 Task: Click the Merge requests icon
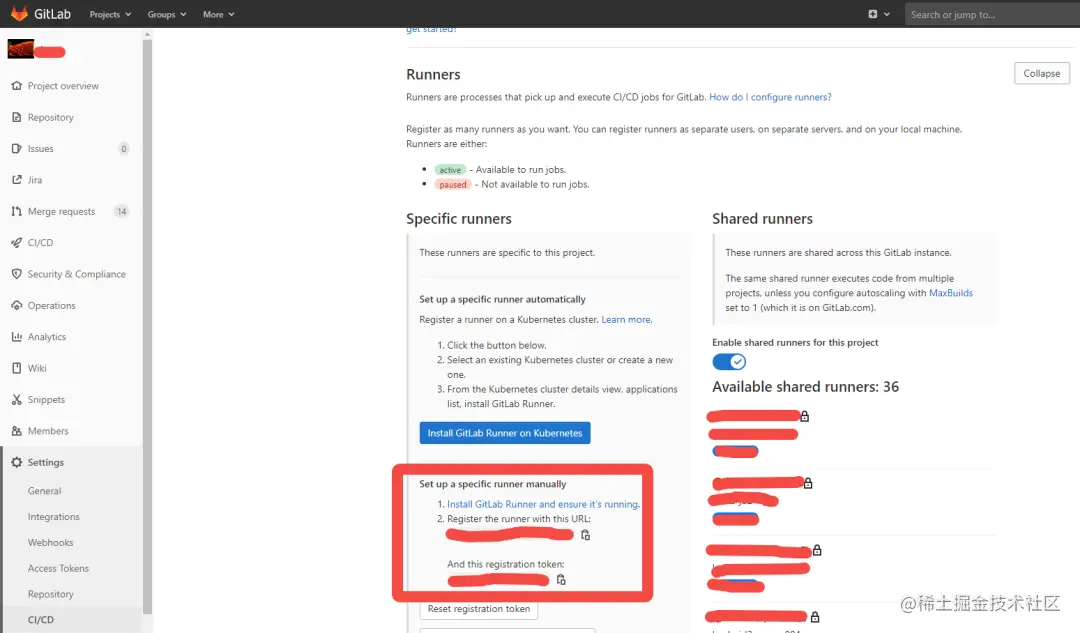(17, 211)
